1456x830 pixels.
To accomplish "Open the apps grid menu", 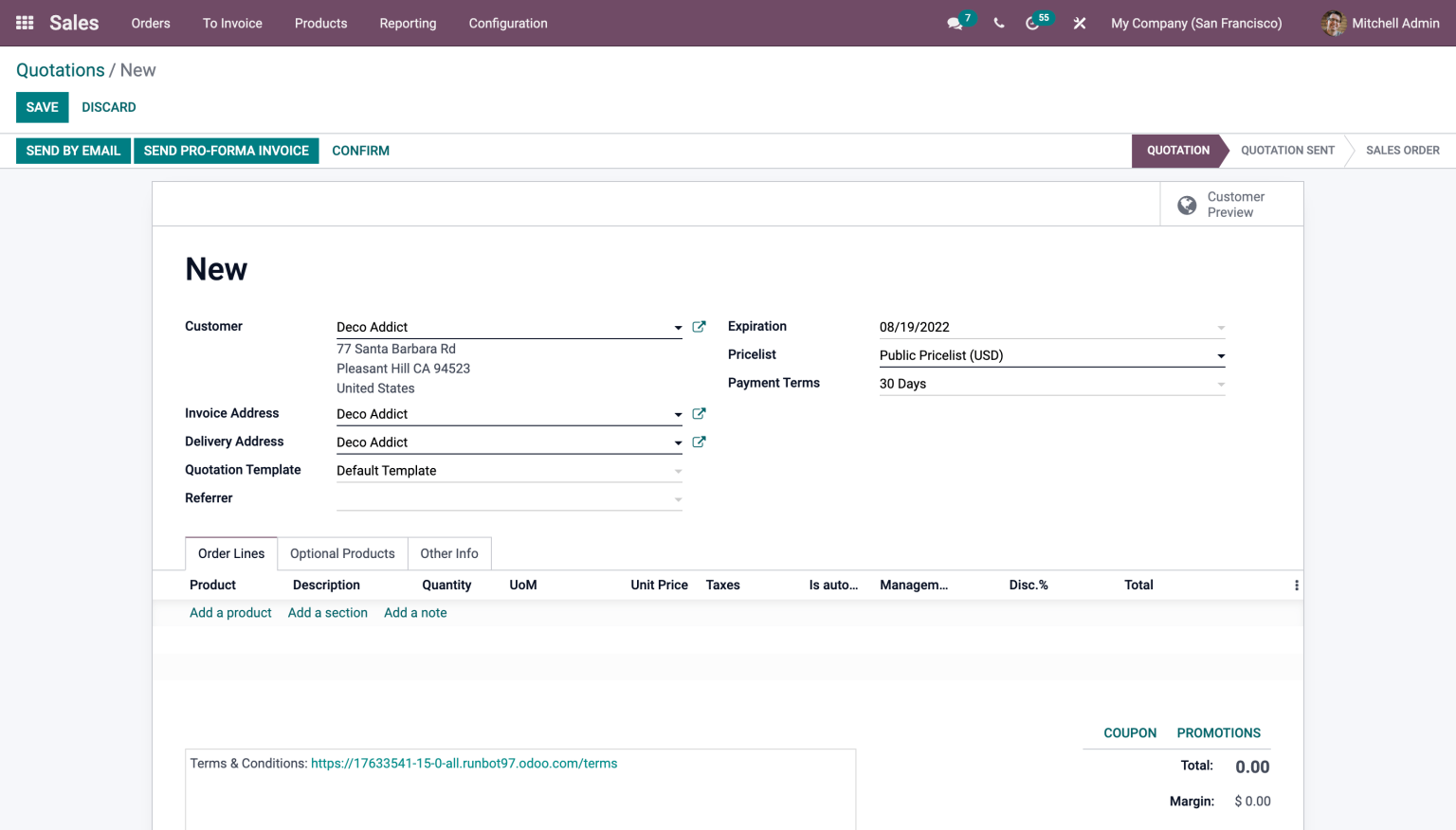I will (24, 23).
